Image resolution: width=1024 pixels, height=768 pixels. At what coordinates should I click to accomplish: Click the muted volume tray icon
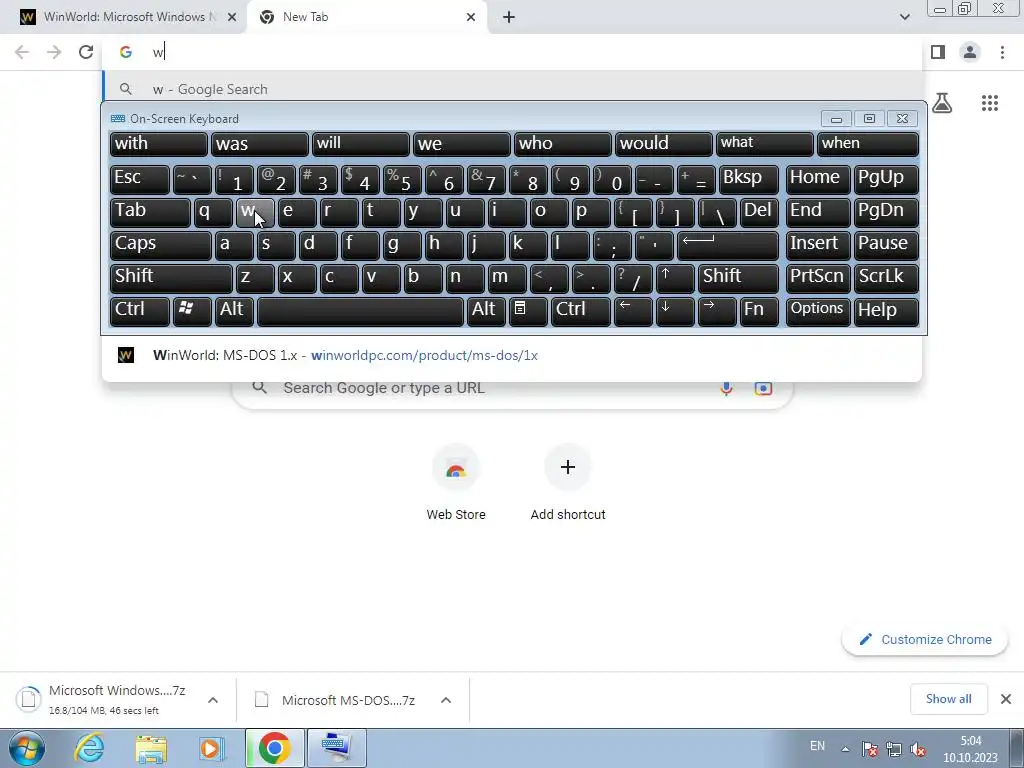tap(918, 749)
